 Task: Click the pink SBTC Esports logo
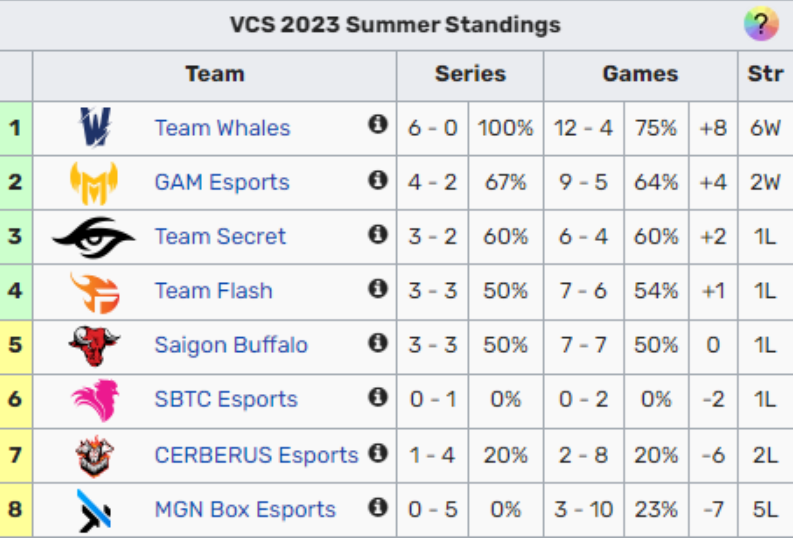(94, 399)
